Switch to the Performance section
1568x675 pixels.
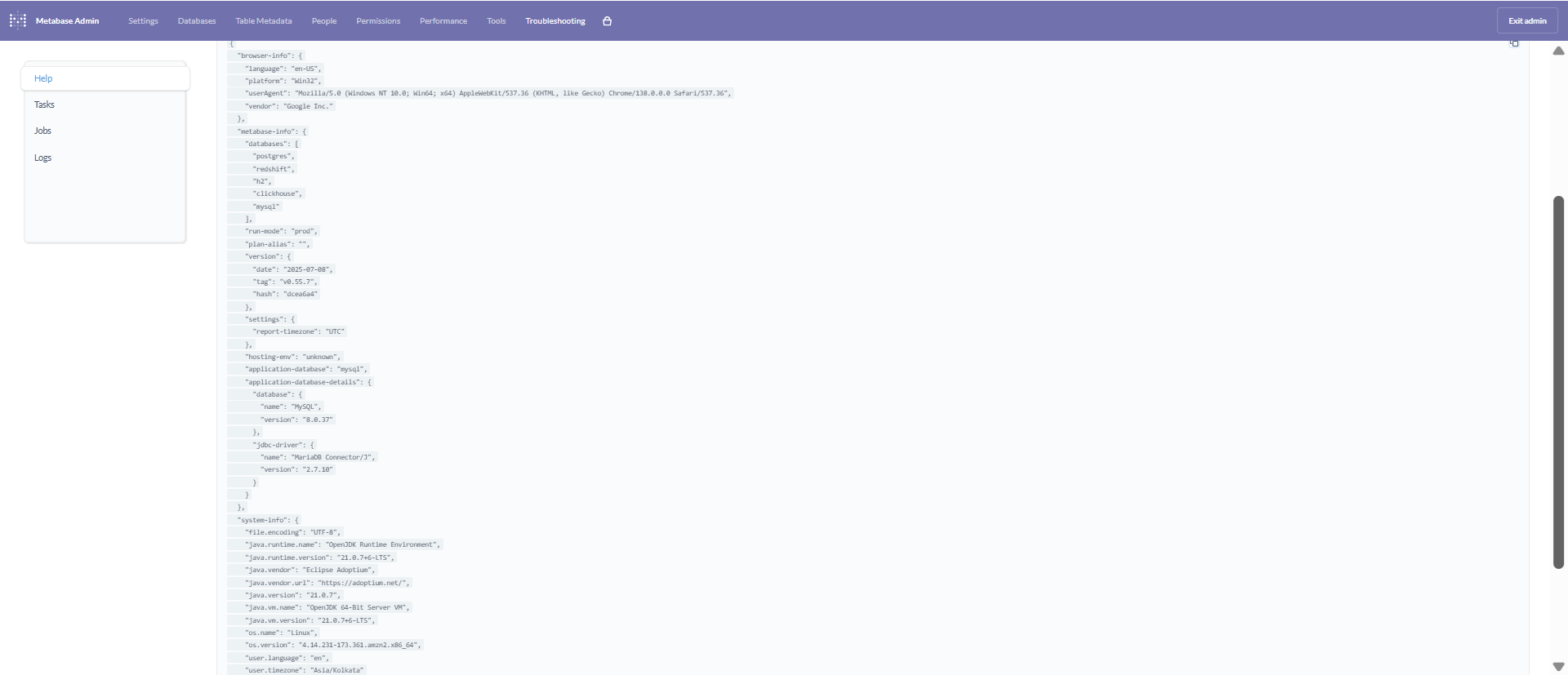[x=443, y=21]
